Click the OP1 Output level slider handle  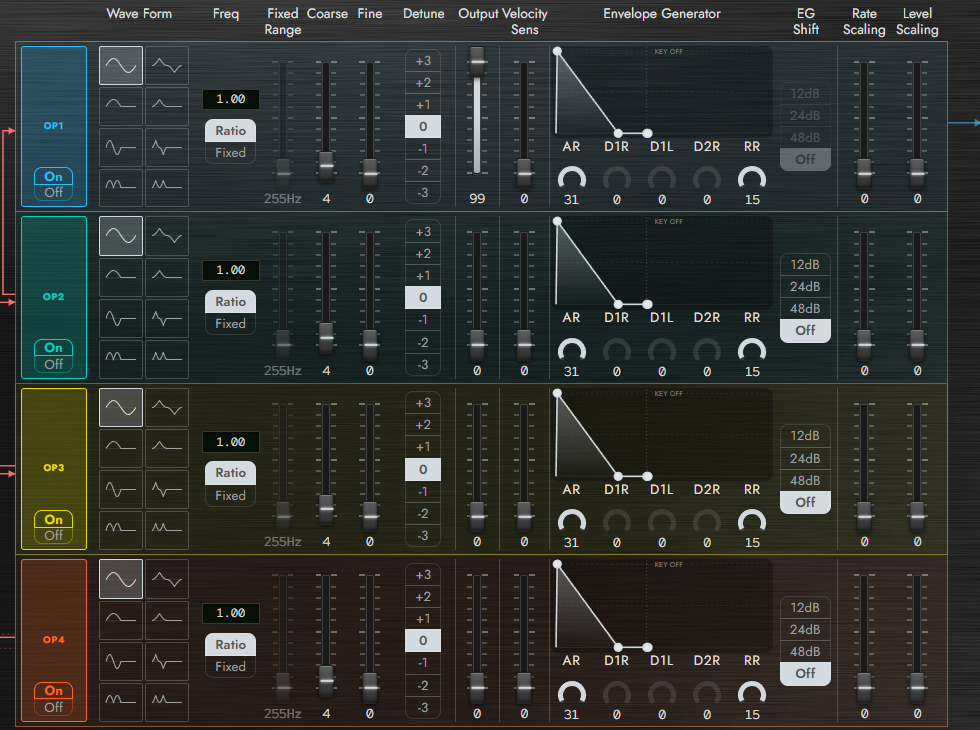[477, 62]
